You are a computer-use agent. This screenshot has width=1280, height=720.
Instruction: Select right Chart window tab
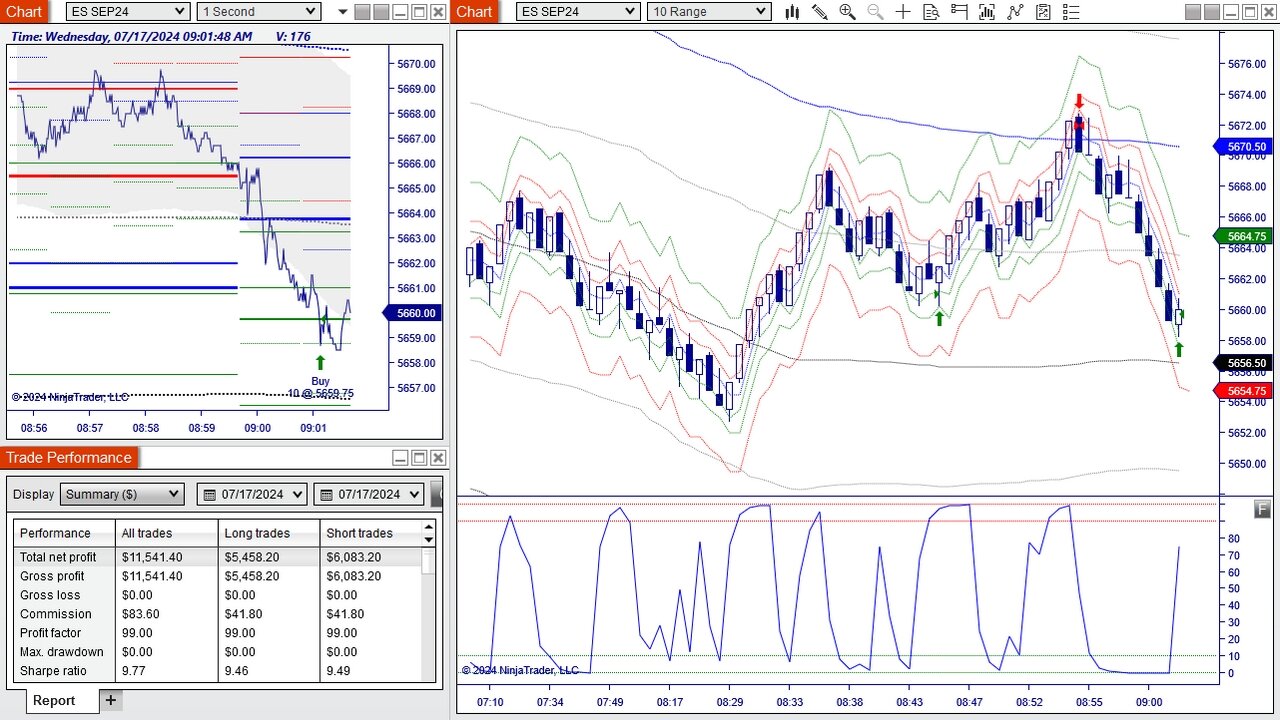pyautogui.click(x=475, y=12)
